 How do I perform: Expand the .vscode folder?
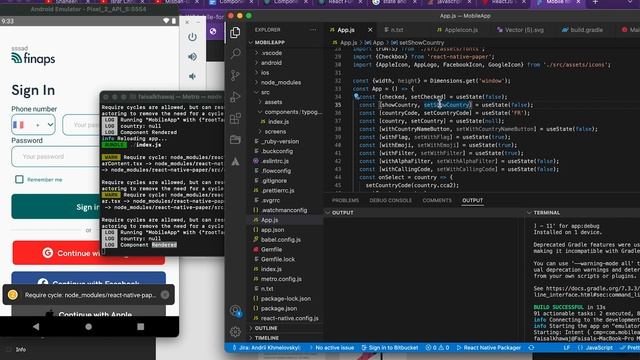(x=271, y=53)
